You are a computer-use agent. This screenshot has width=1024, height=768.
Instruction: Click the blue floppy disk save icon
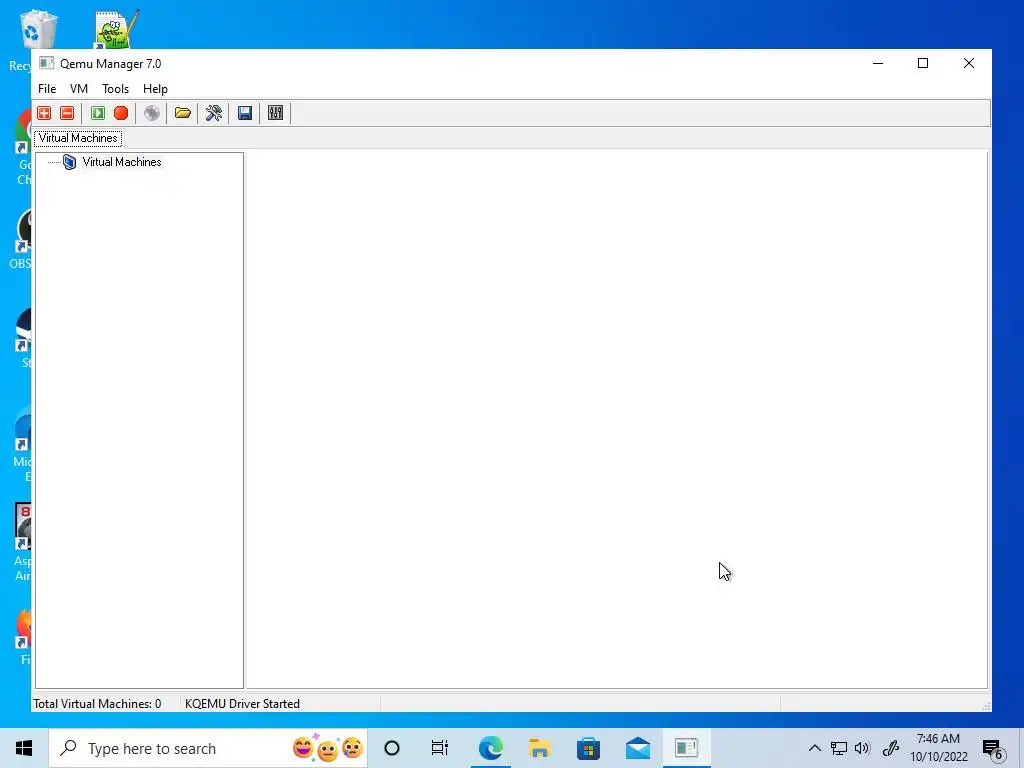245,113
